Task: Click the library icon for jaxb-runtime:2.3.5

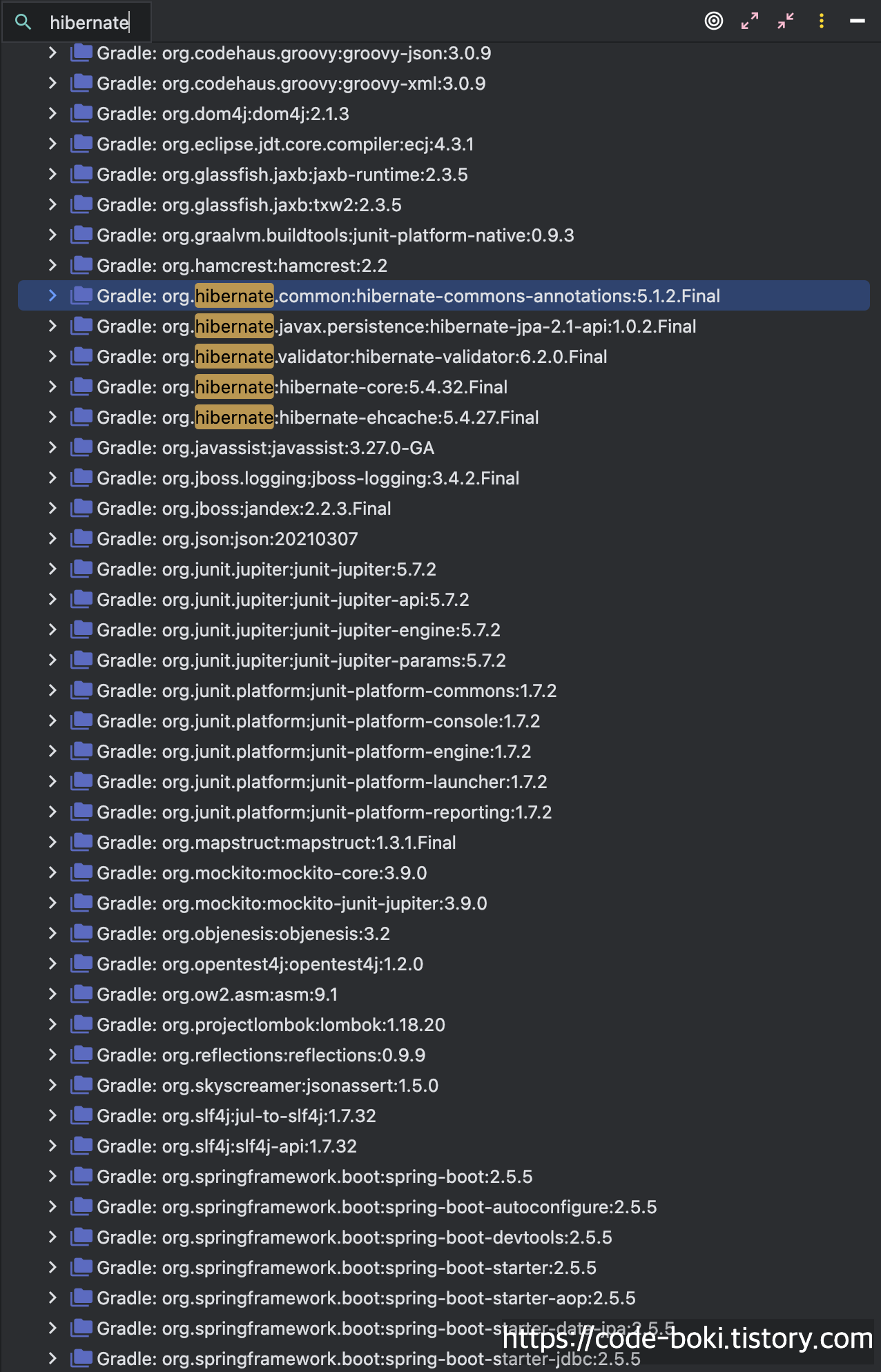Action: pyautogui.click(x=81, y=174)
